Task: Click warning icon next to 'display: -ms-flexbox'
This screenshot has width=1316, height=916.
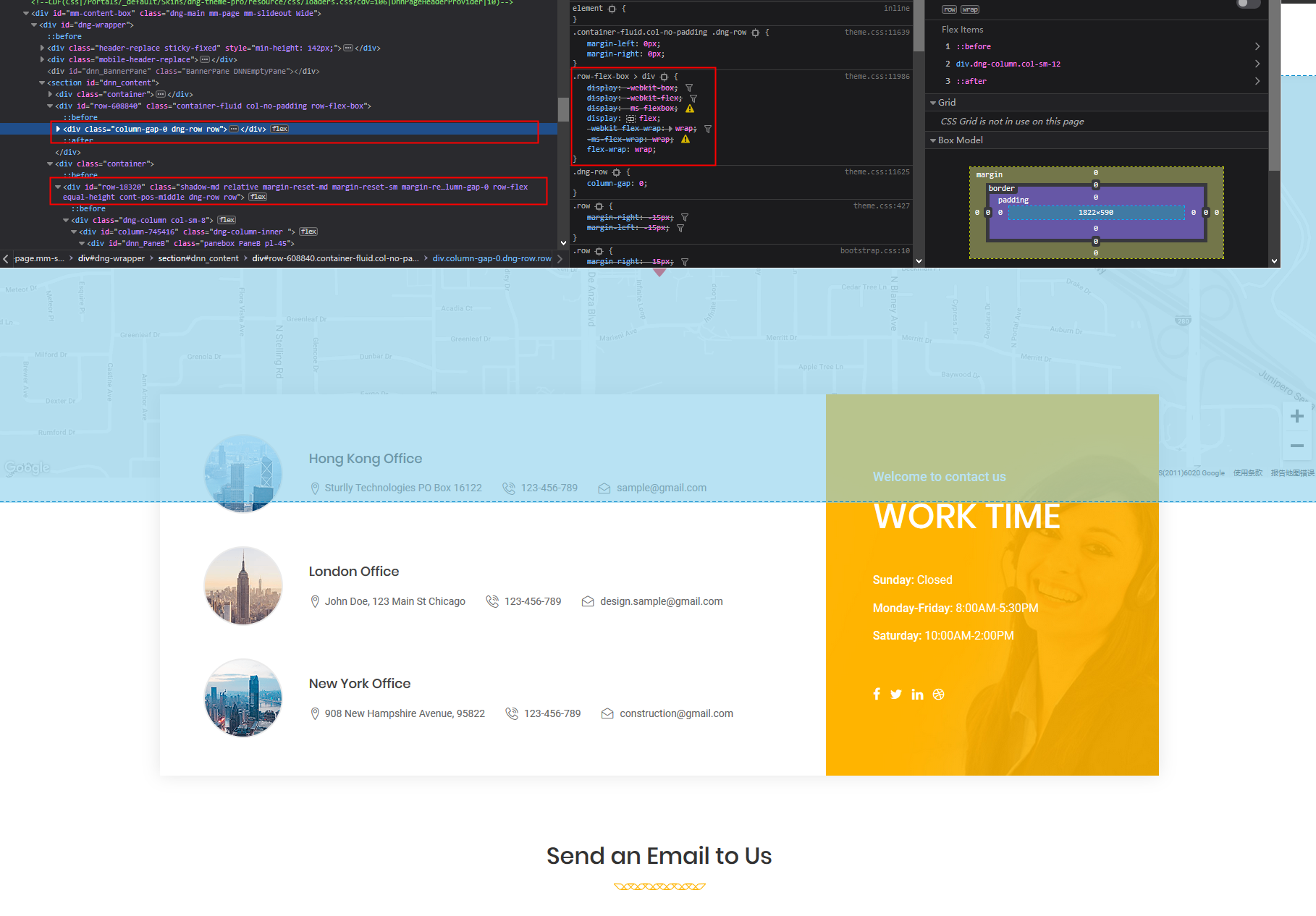Action: [x=690, y=109]
